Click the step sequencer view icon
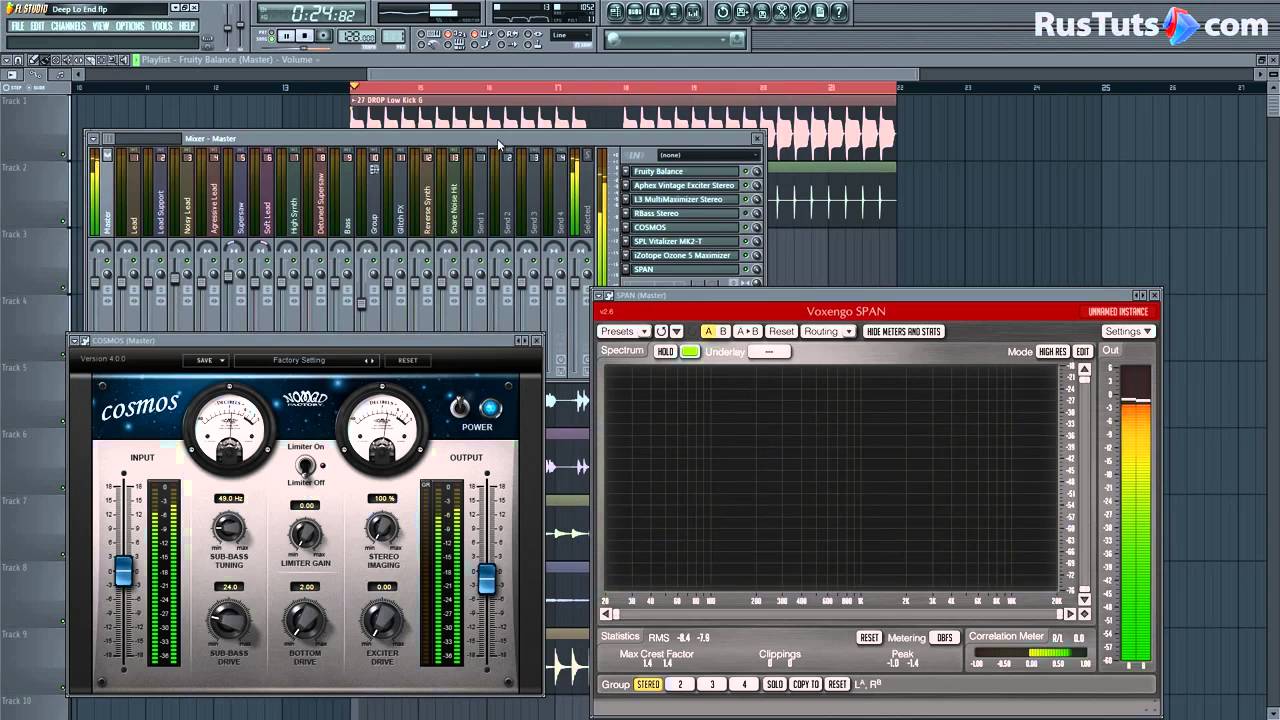Image resolution: width=1280 pixels, height=720 pixels. click(635, 12)
